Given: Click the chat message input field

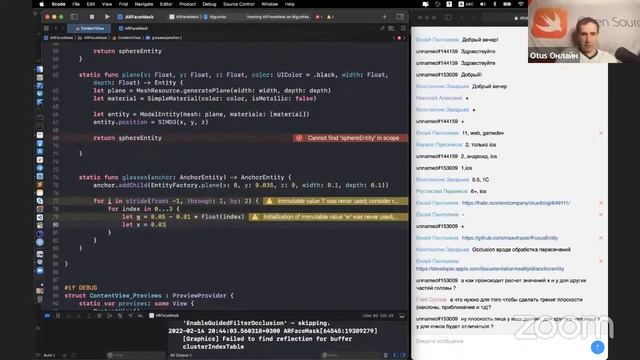Looking at the screenshot, I should (501, 341).
